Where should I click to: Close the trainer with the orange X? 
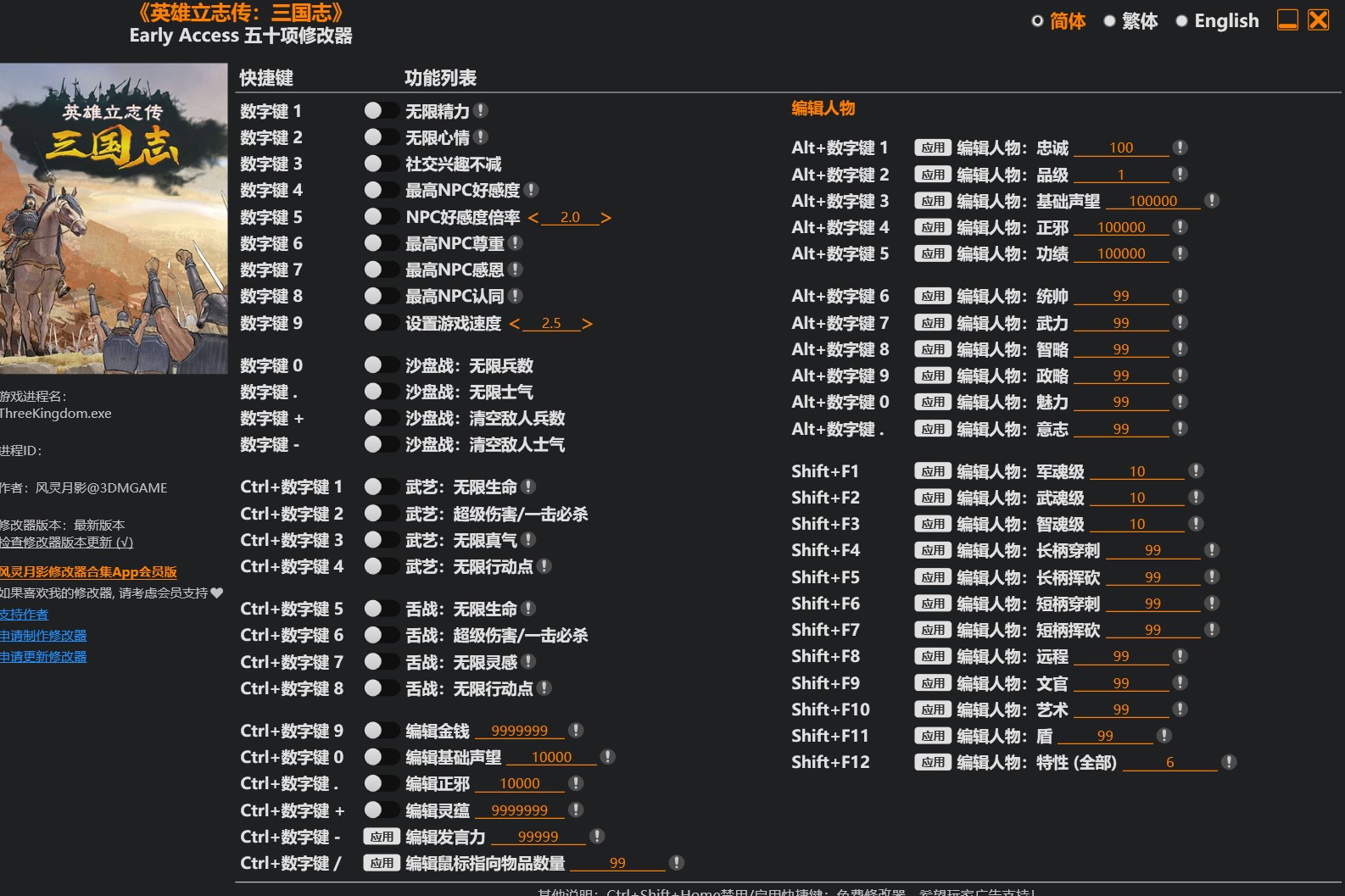(1319, 19)
